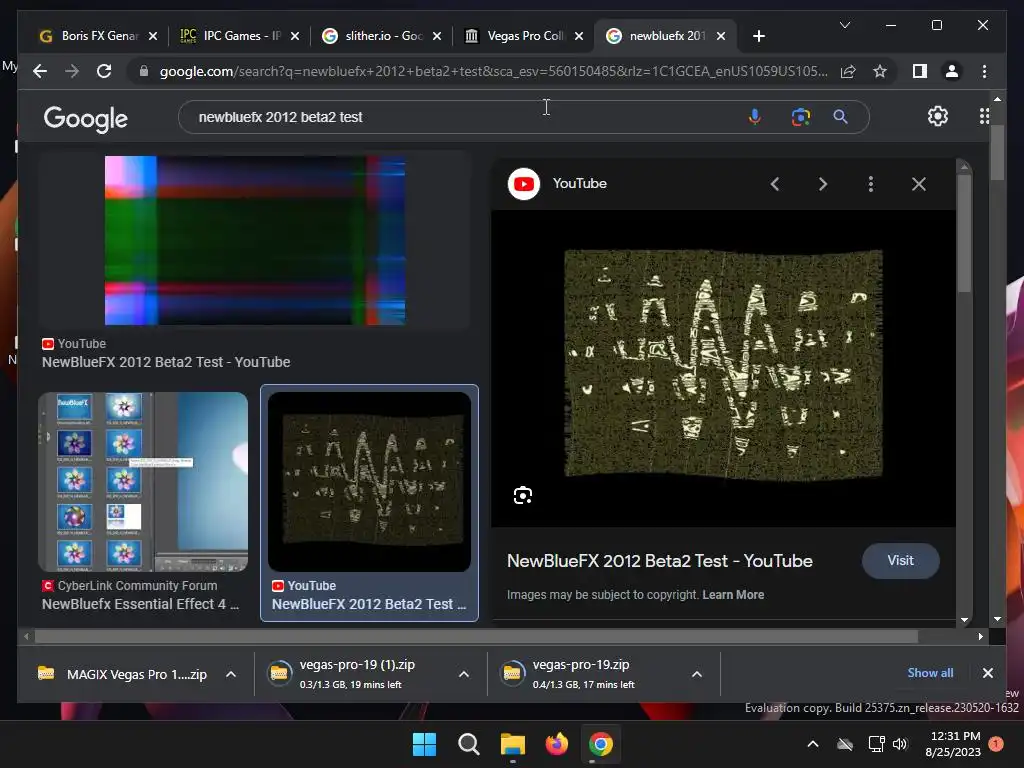
Task: Click the preview panel vertical scrollbar
Action: click(965, 233)
